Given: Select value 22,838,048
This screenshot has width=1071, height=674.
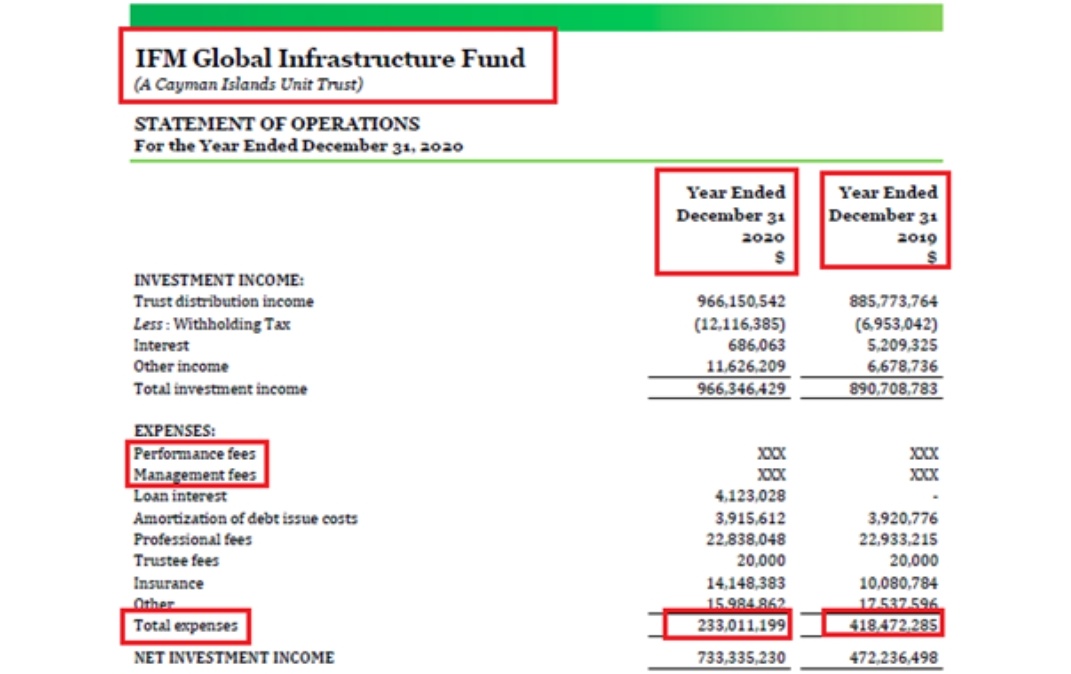Looking at the screenshot, I should click(x=746, y=540).
